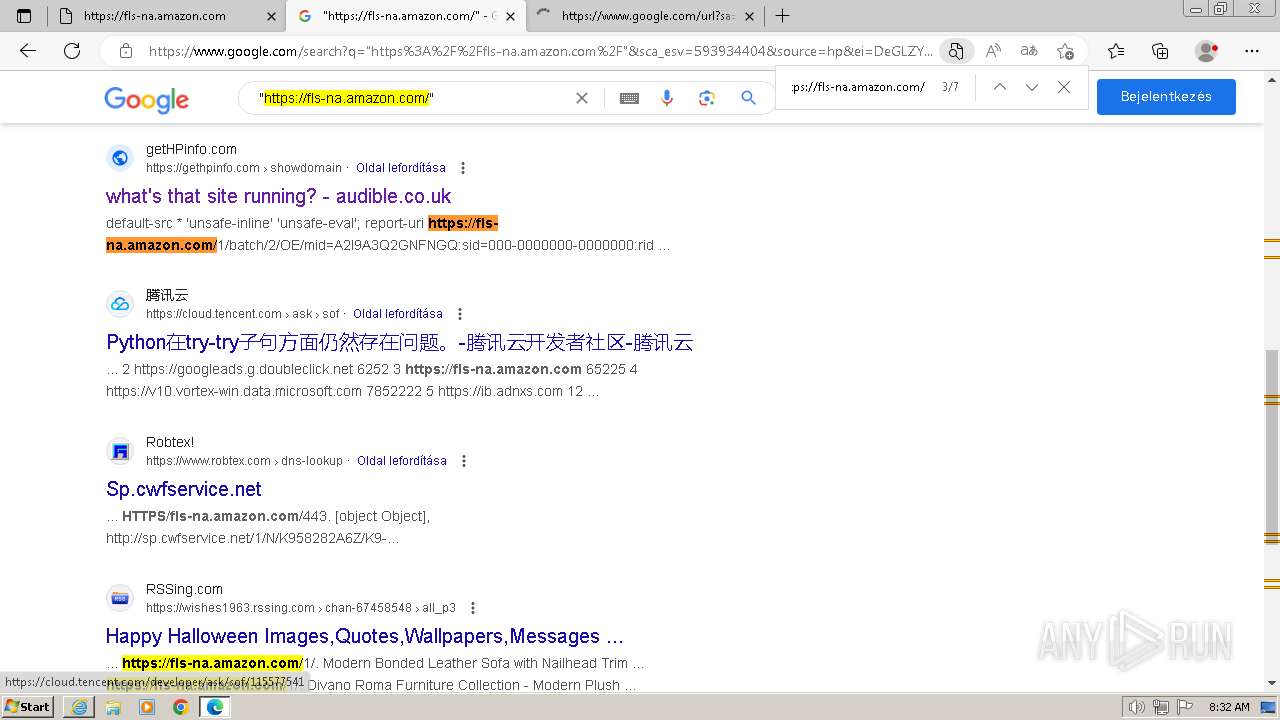Open Chrome from the taskbar

[x=180, y=707]
